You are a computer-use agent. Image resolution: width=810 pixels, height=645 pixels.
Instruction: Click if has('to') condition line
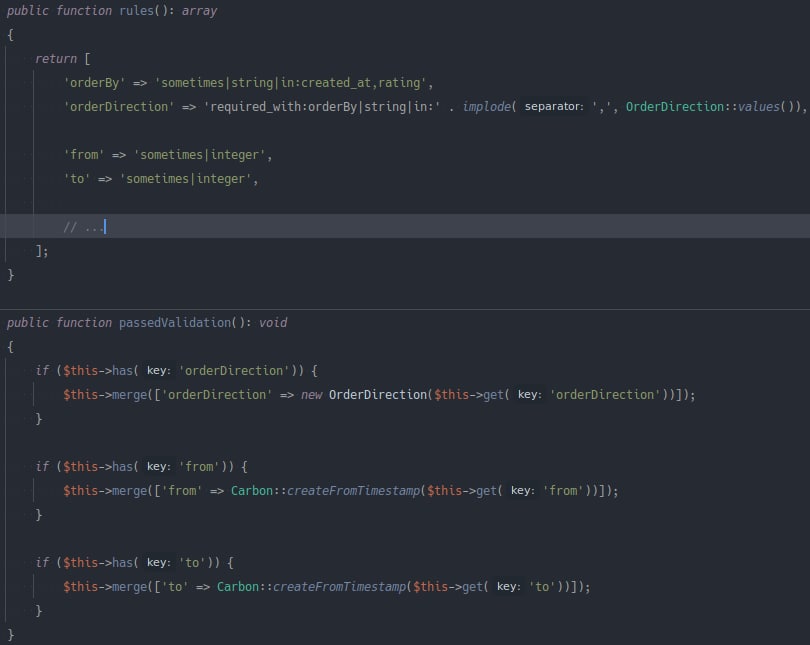pos(134,563)
